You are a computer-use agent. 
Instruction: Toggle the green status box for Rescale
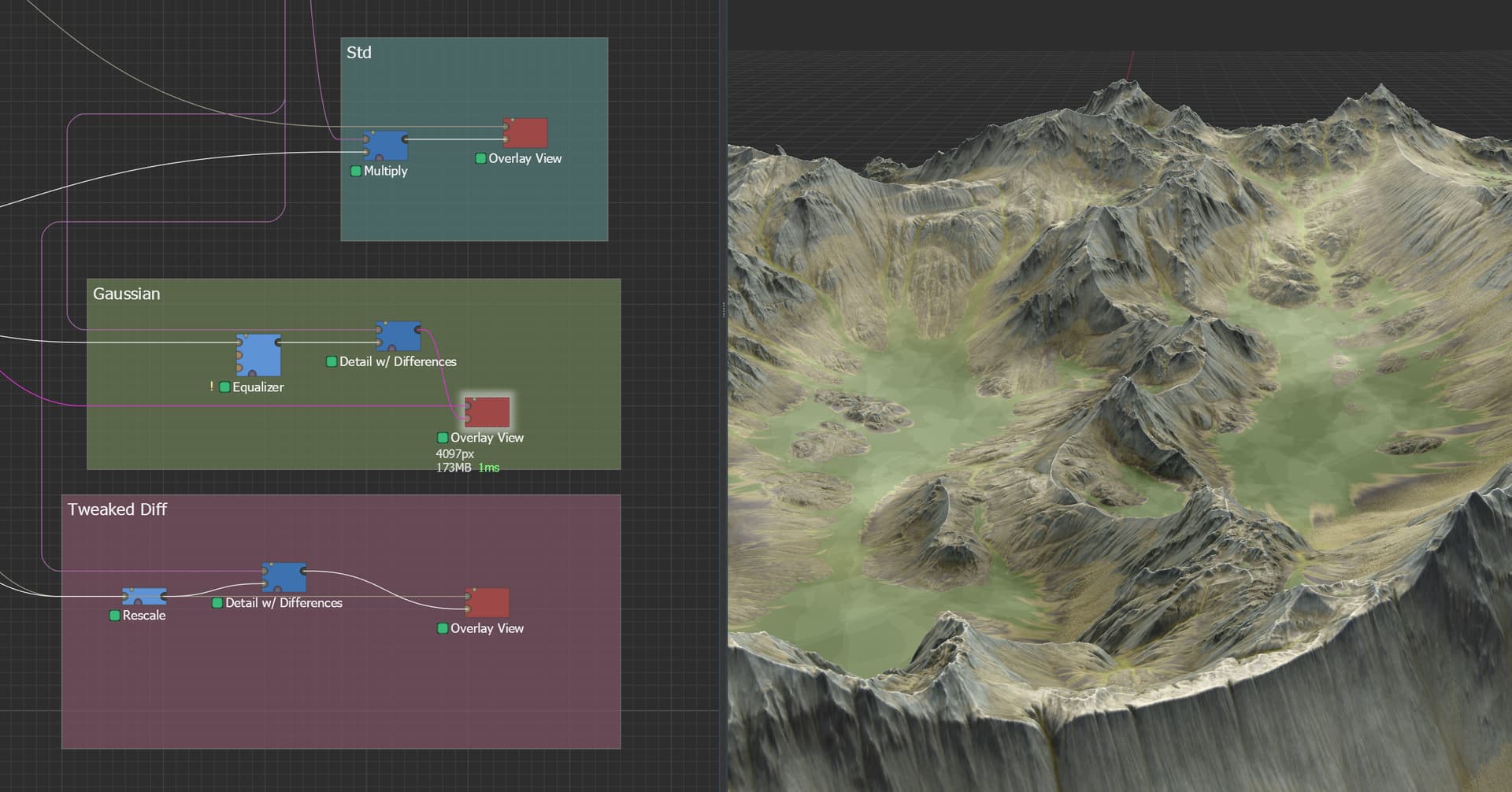point(115,616)
